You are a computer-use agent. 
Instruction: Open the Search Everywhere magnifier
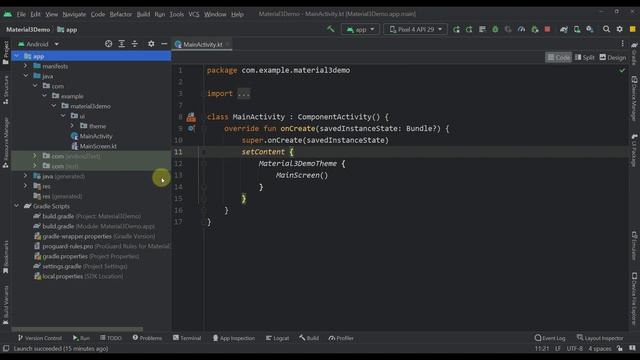click(x=606, y=29)
